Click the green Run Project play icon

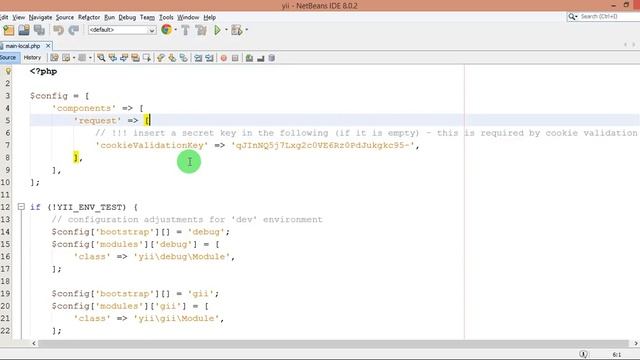pyautogui.click(x=217, y=30)
